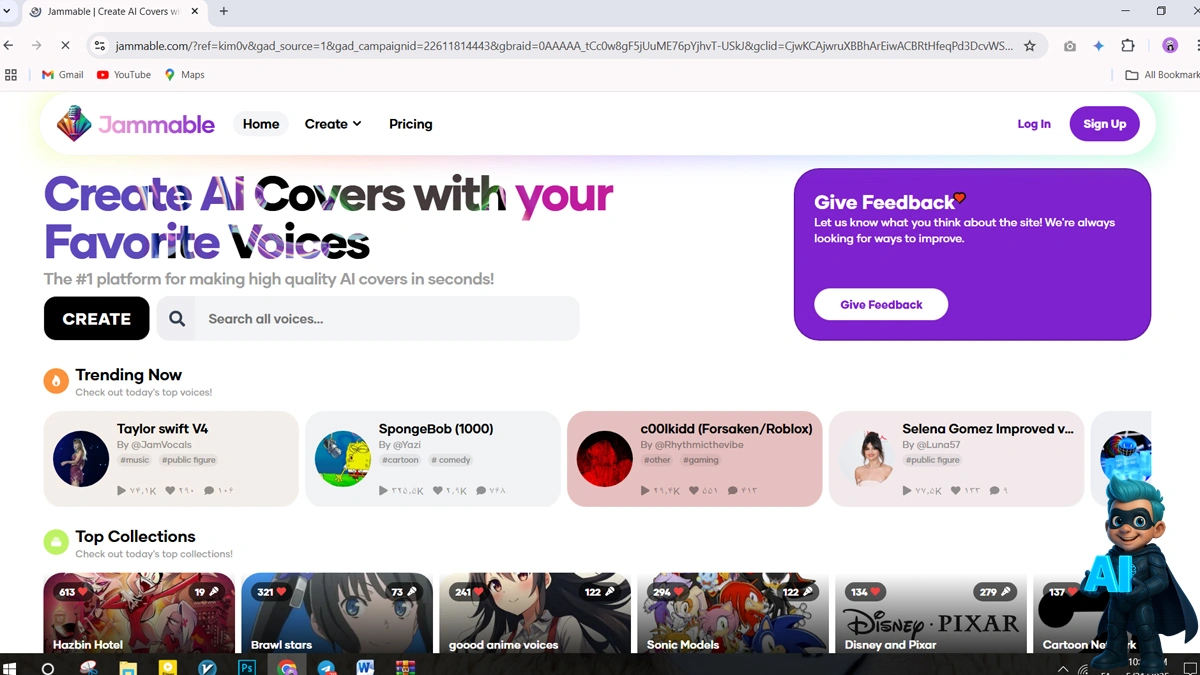
Task: Open the Snipping Tool taskbar icon
Action: click(89, 667)
